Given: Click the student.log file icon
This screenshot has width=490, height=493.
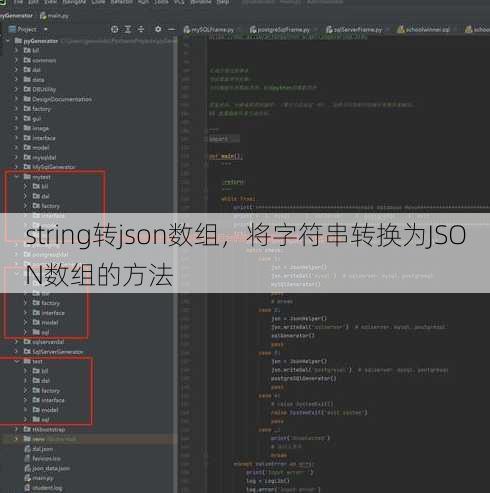Looking at the screenshot, I should tap(28, 488).
